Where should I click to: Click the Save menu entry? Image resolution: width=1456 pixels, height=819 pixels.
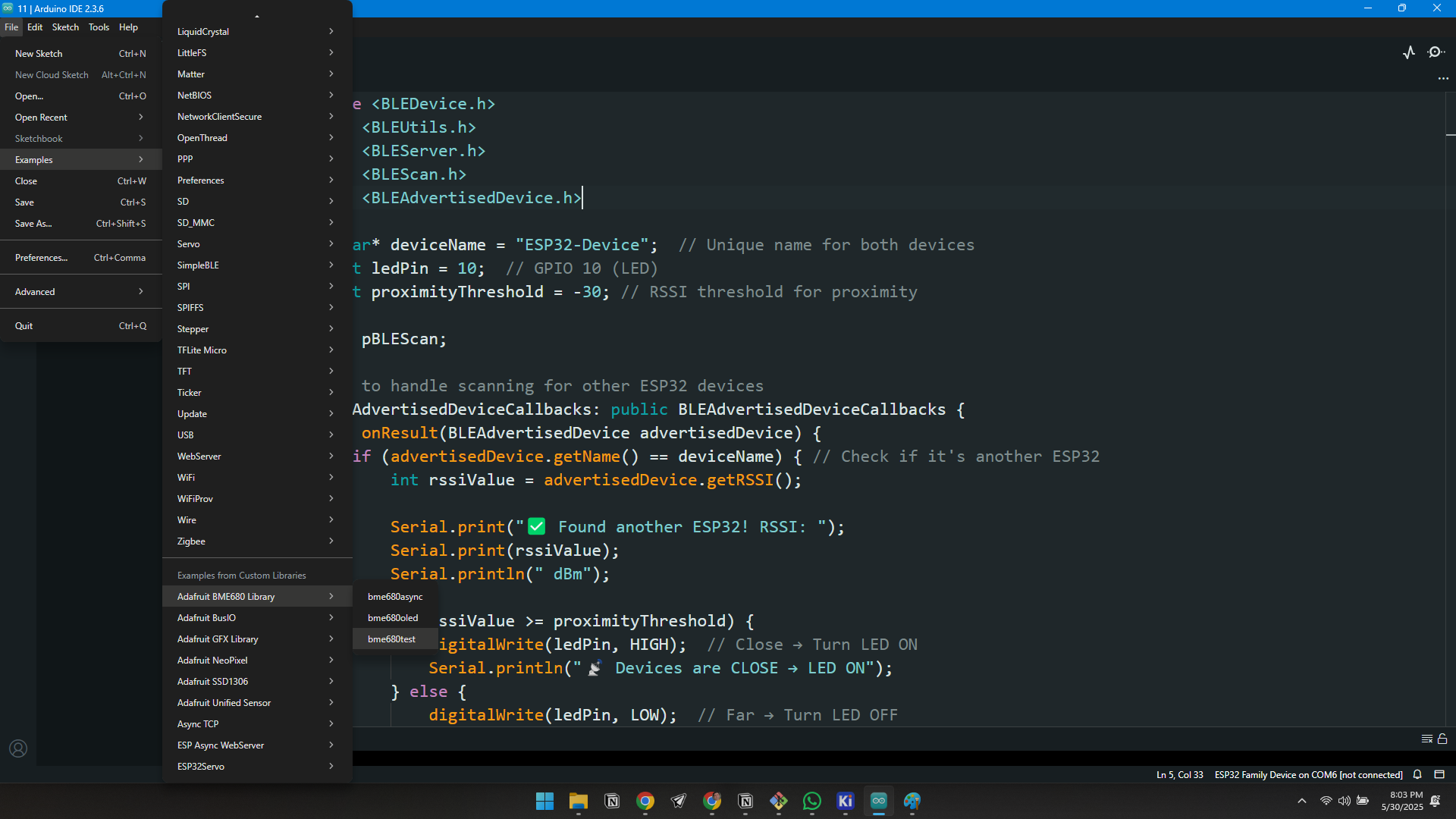81,202
